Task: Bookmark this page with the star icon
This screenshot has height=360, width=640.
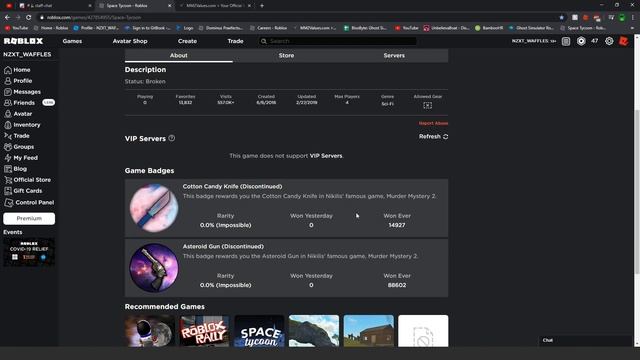Action: (562, 18)
